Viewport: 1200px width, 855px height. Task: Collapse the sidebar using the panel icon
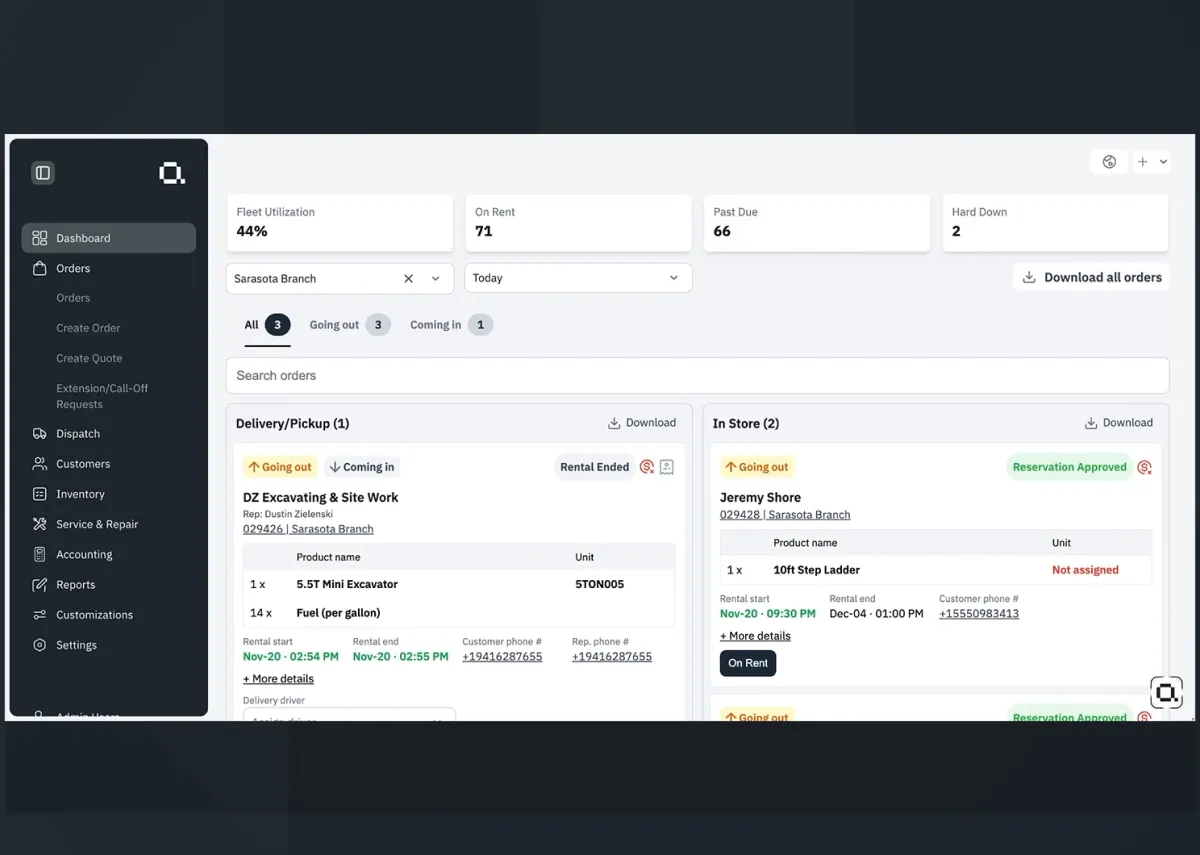(42, 172)
